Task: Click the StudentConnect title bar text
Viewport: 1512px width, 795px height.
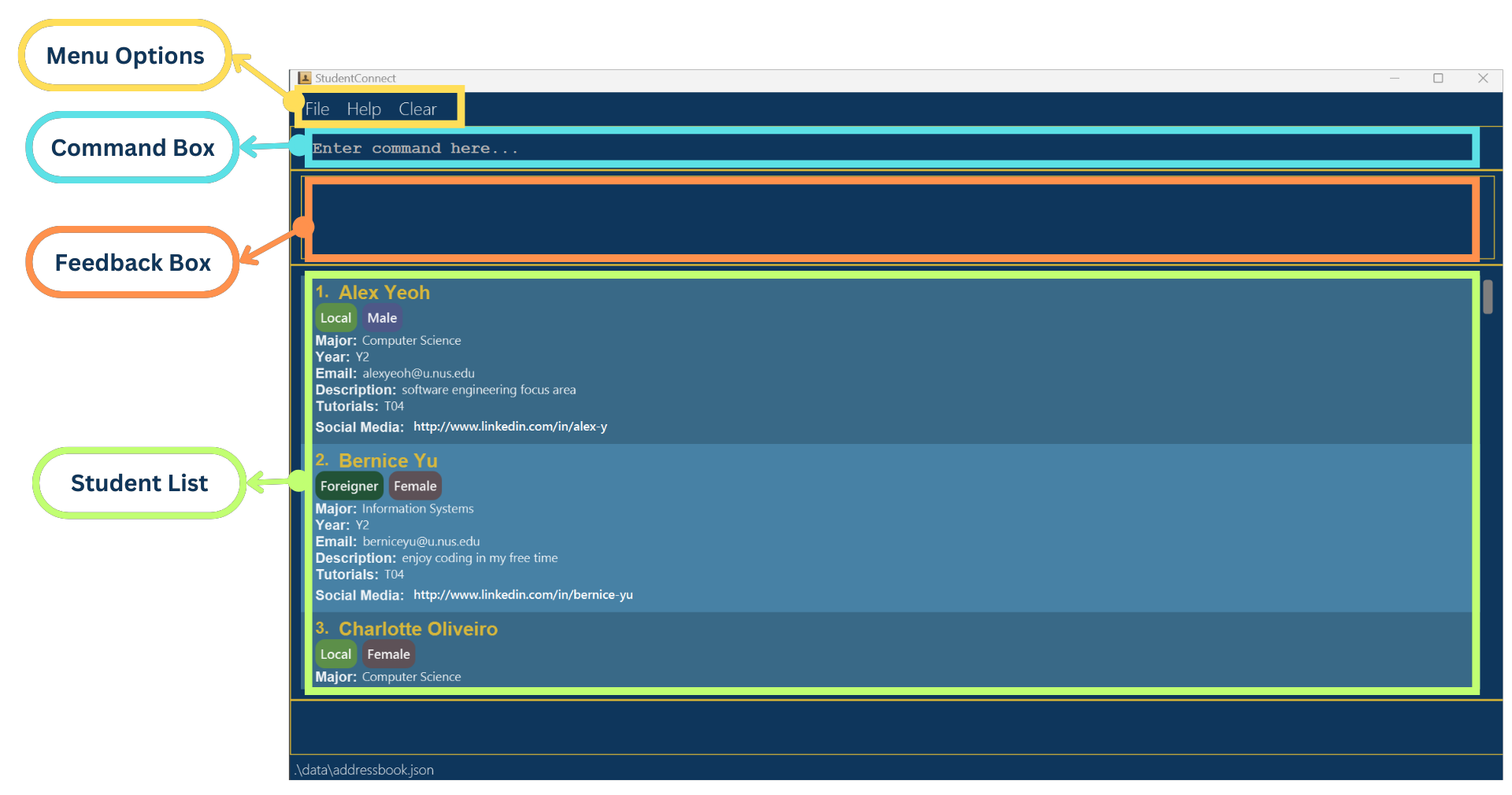Action: (354, 78)
